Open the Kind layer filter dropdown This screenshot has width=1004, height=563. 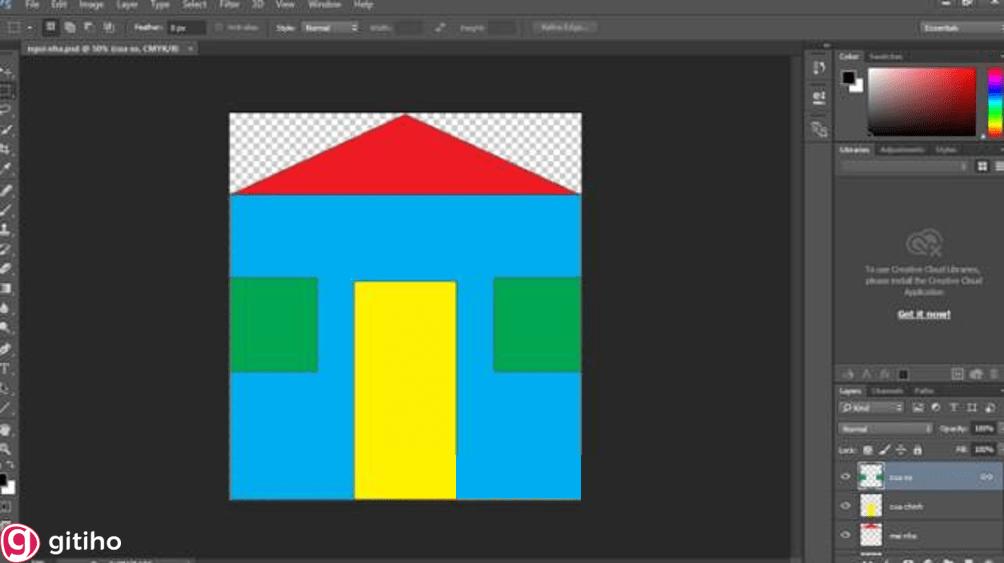[871, 407]
